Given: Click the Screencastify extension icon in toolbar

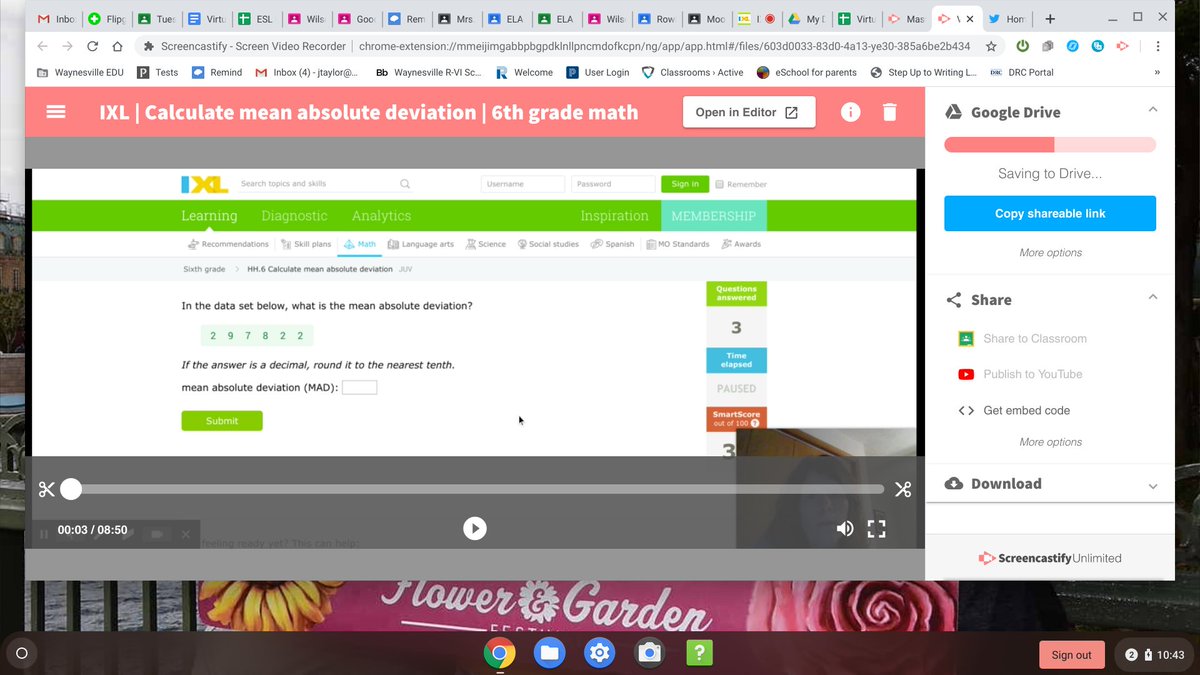Looking at the screenshot, I should pyautogui.click(x=1123, y=46).
